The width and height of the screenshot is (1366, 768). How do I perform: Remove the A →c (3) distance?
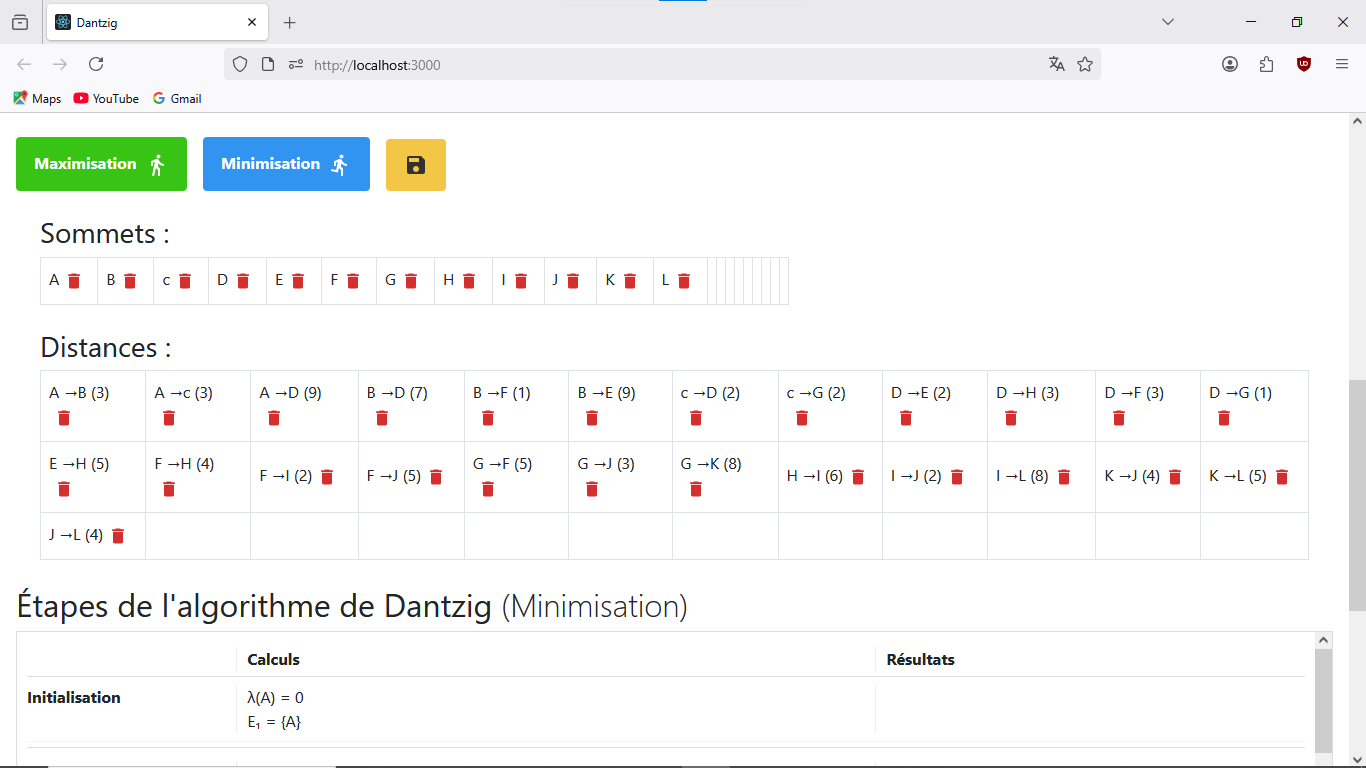[x=169, y=418]
